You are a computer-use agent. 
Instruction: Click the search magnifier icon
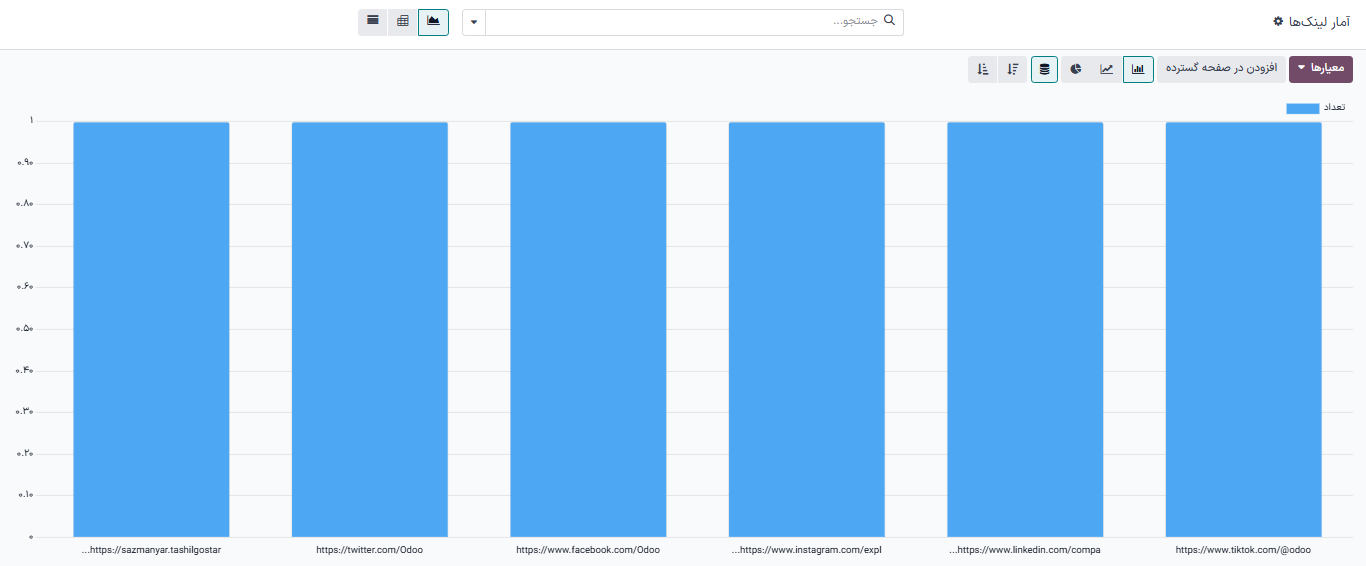pos(887,21)
